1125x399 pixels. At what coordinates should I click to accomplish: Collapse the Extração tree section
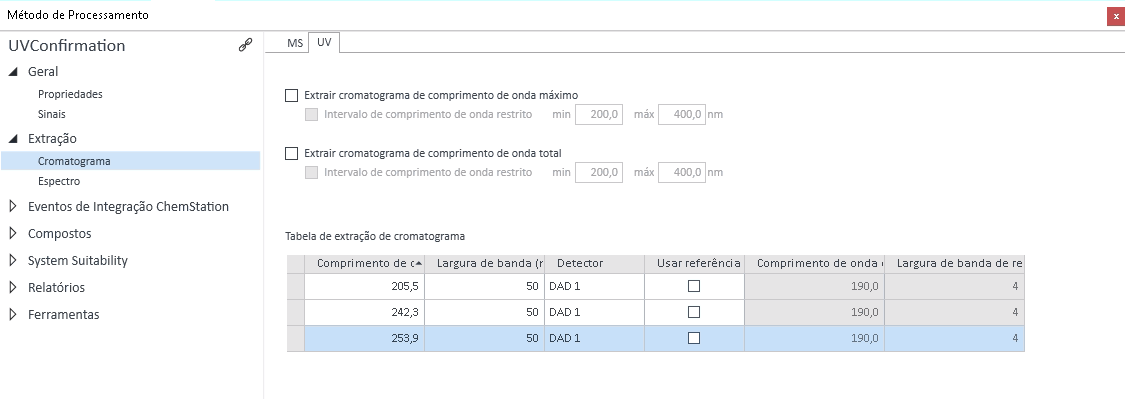coord(12,139)
